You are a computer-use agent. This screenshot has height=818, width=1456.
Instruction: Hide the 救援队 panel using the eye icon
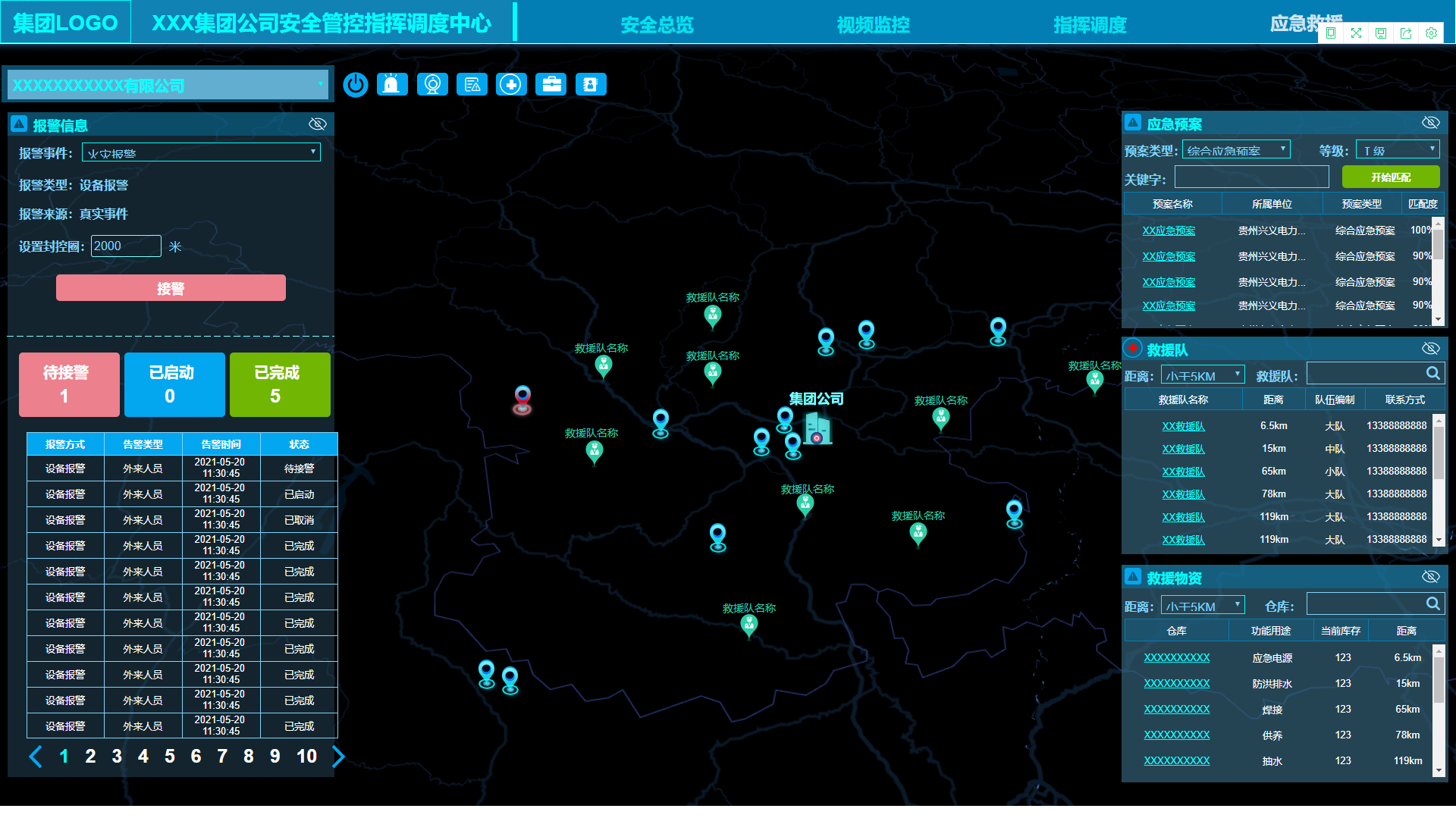tap(1431, 348)
